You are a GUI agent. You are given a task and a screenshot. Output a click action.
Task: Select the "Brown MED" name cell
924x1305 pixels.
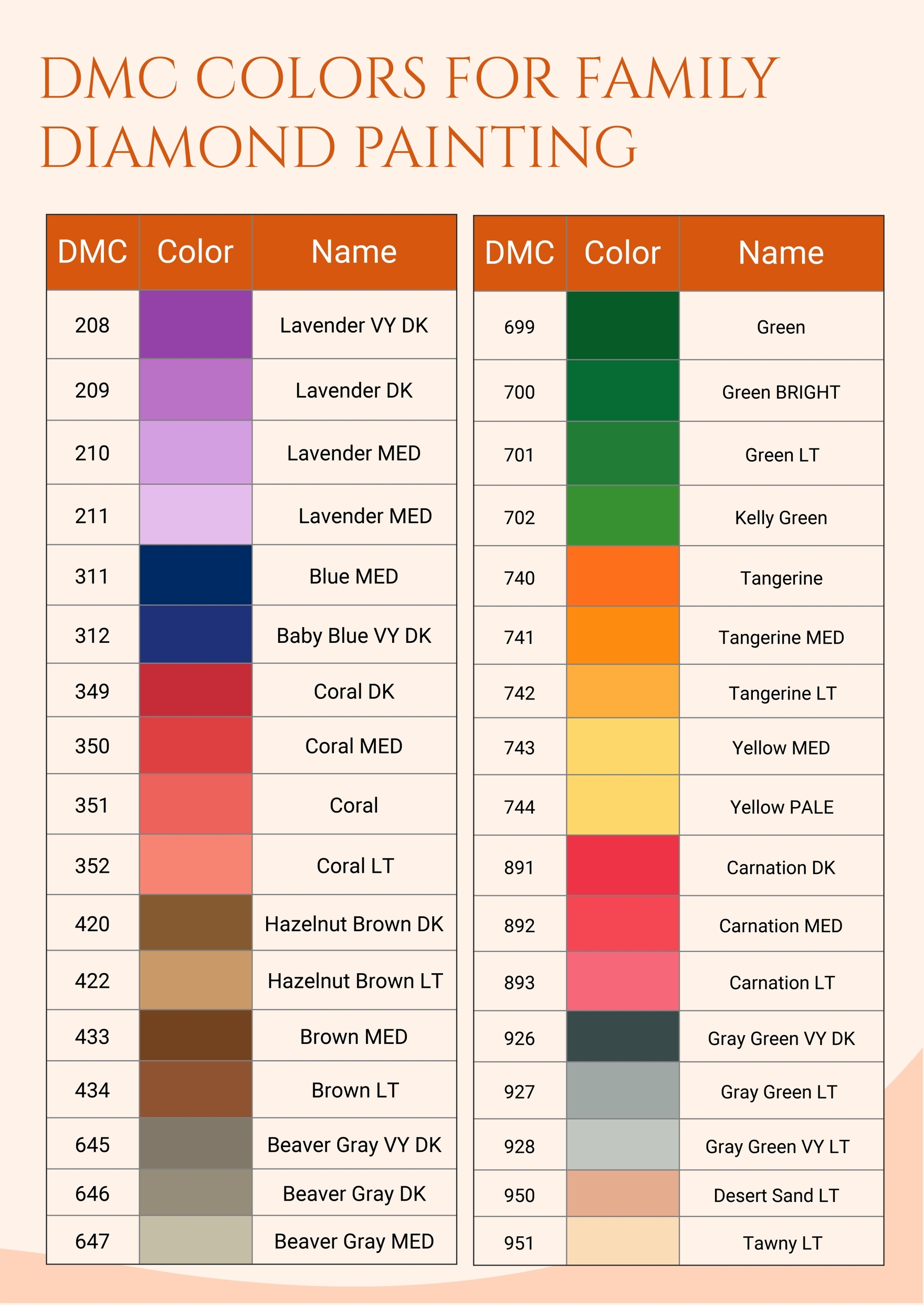[354, 1037]
